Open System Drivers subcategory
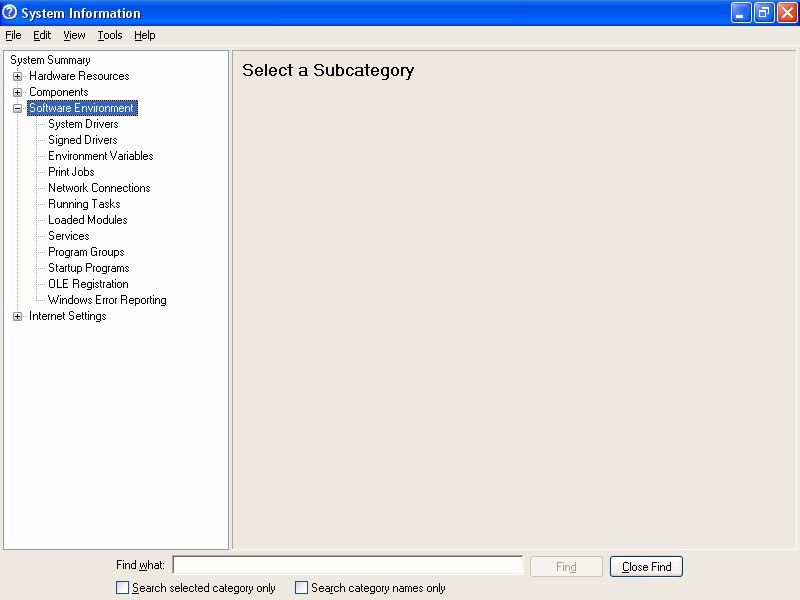Image resolution: width=800 pixels, height=600 pixels. coord(83,124)
